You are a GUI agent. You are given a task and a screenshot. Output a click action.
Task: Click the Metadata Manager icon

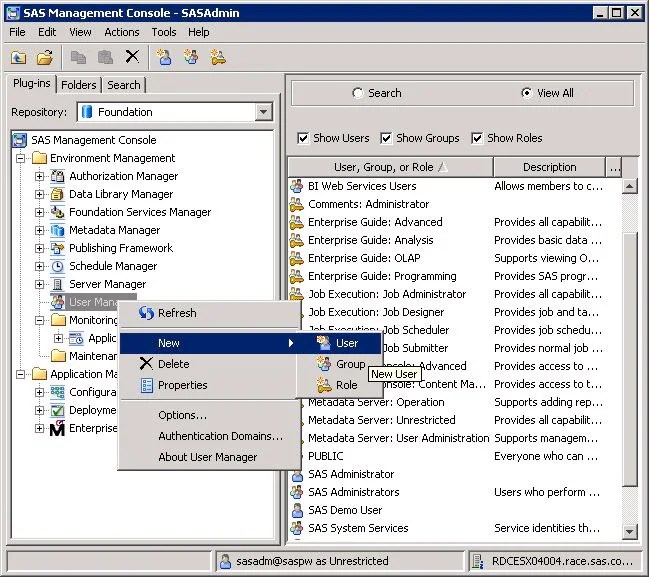58,230
